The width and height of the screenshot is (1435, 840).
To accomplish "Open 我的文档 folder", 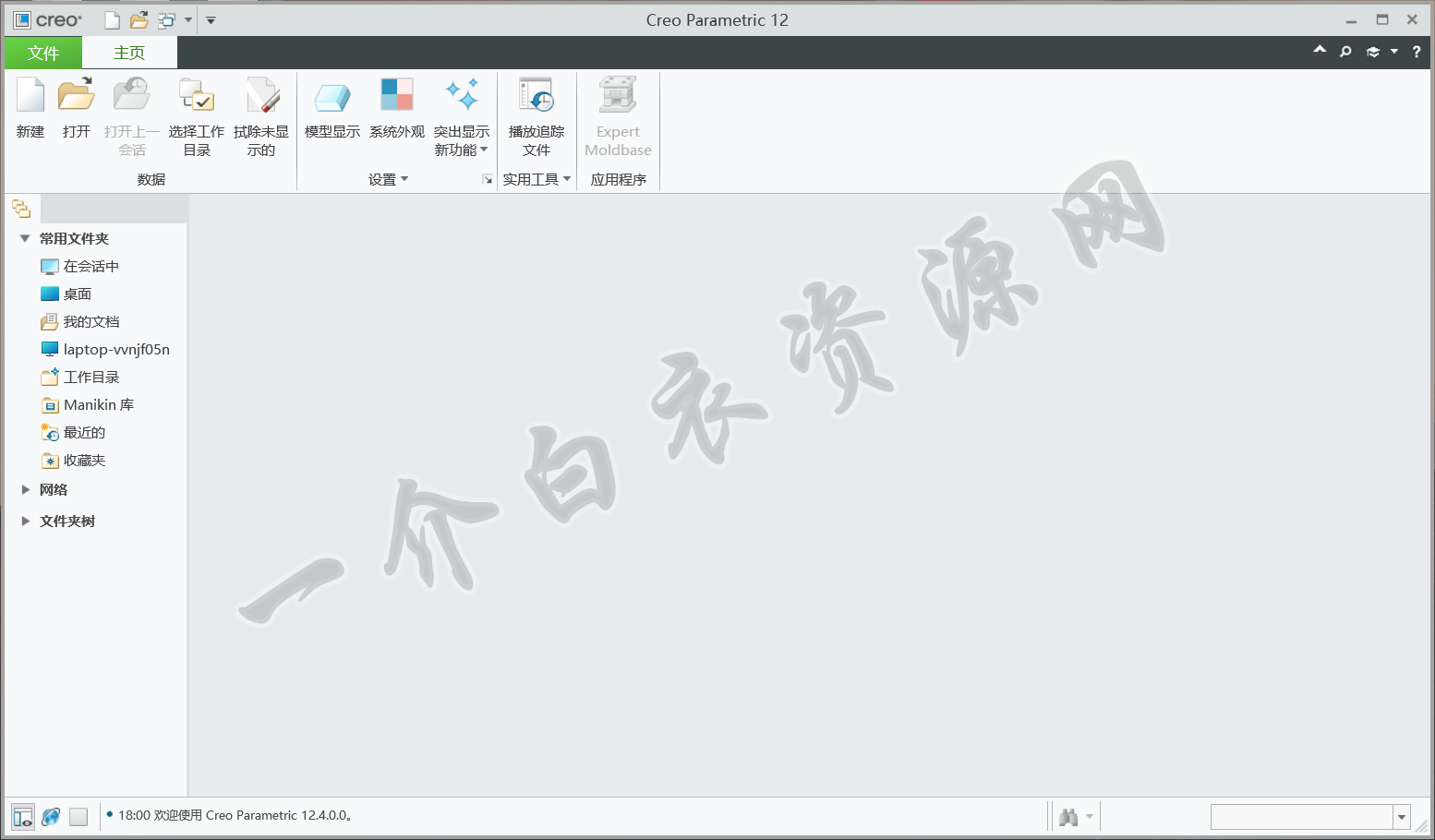I will [x=79, y=321].
